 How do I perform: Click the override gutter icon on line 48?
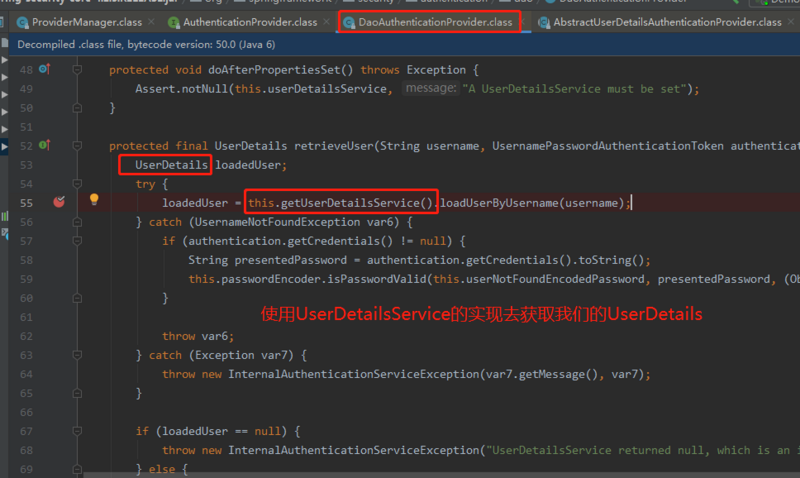tap(44, 69)
